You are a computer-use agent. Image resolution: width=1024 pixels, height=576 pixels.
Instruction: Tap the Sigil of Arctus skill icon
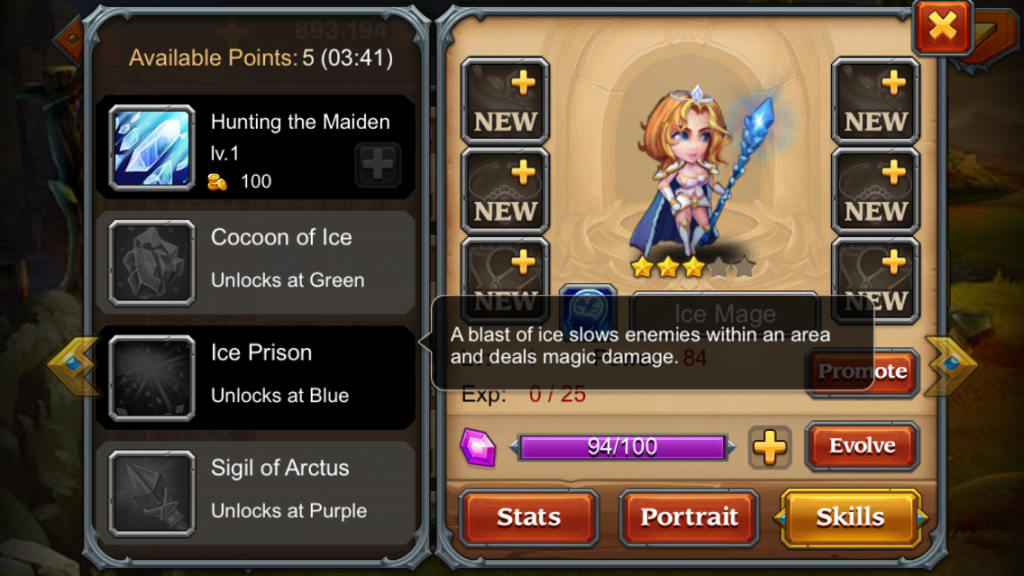coord(152,494)
